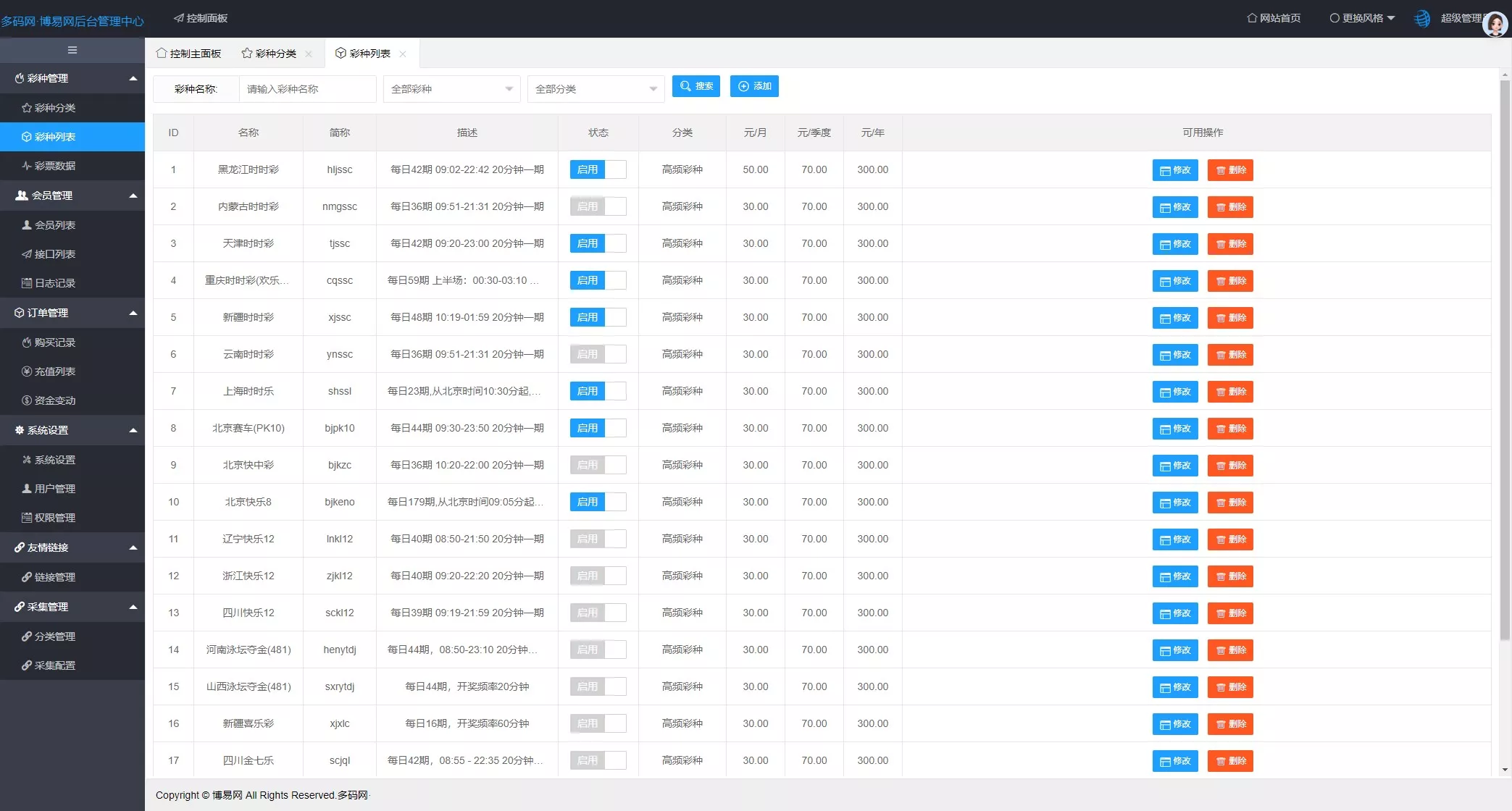The image size is (1512, 811).
Task: Close the 彩种分类 tab with its X
Action: click(x=309, y=54)
